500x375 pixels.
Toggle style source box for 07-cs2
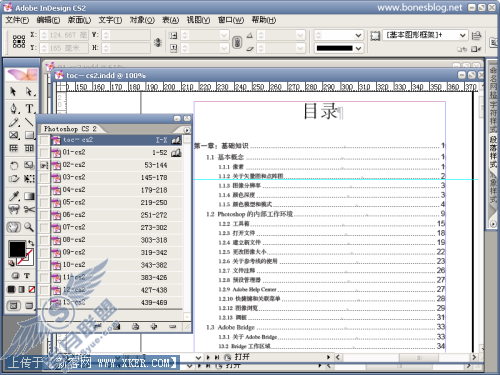pos(44,228)
